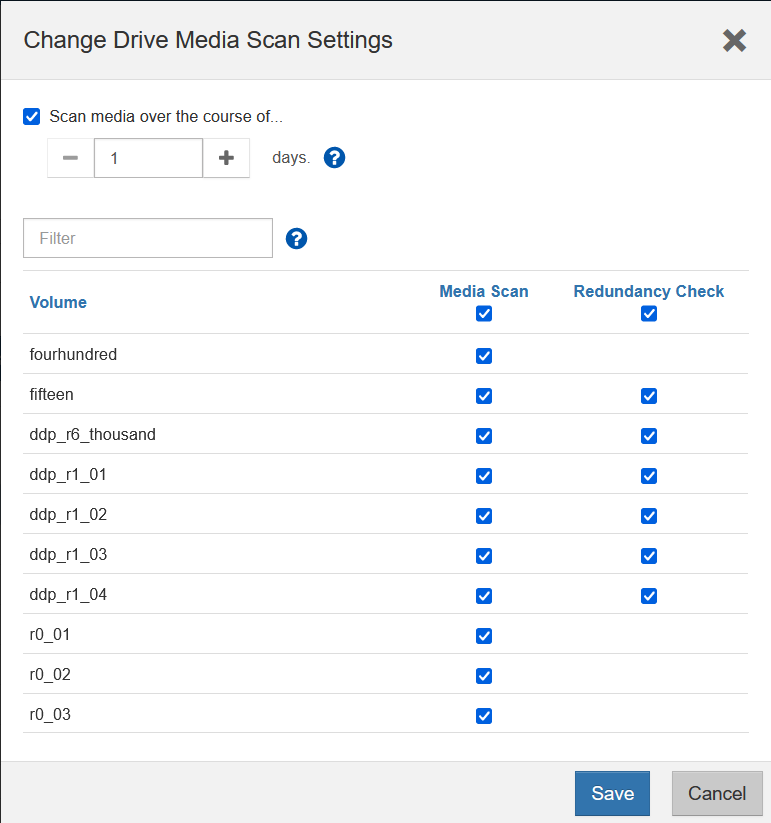This screenshot has width=771, height=823.
Task: Uncheck Media Scan for ddp_r1_03
Action: tap(484, 556)
